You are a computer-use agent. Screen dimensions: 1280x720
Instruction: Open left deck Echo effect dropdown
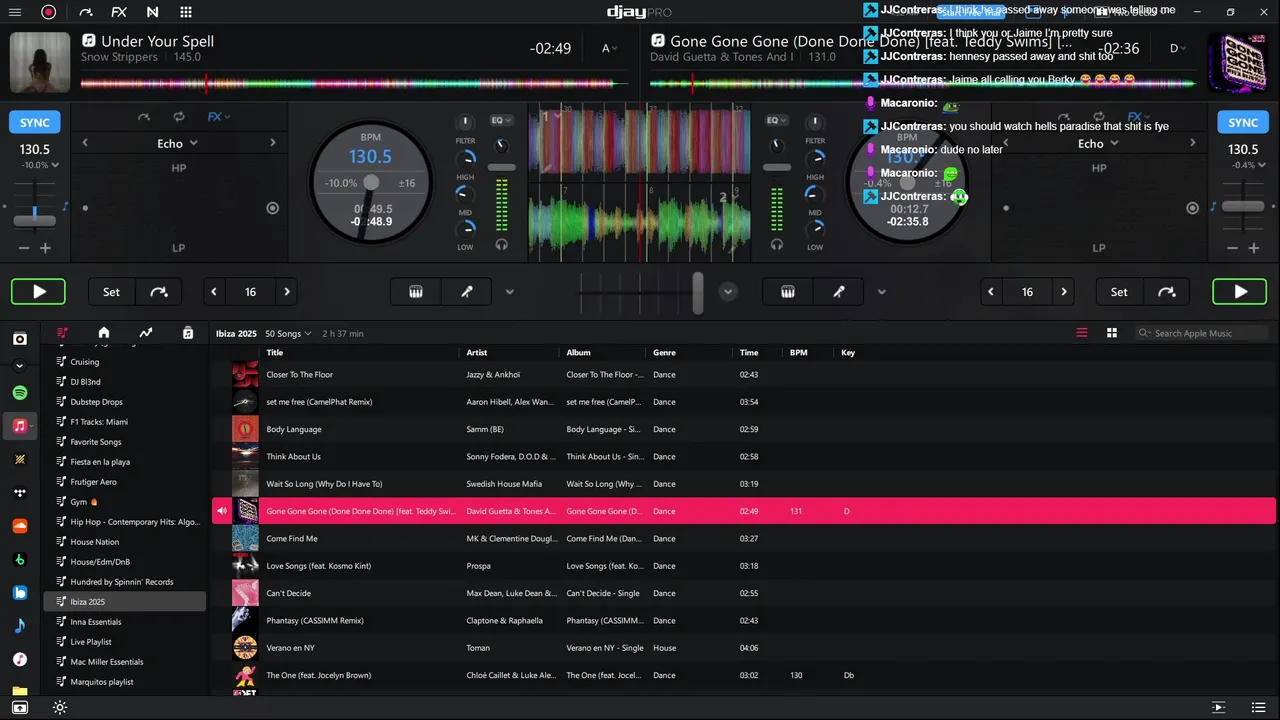click(178, 143)
